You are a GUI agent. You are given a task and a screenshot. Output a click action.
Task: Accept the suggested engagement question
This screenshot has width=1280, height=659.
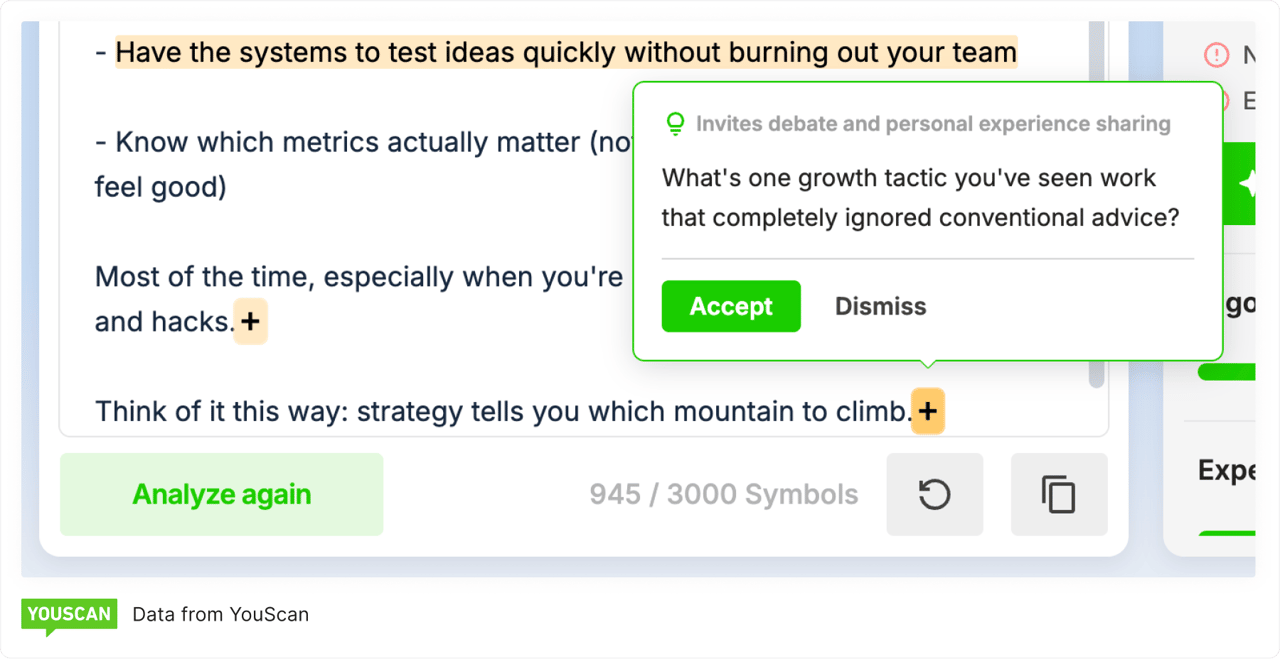(x=730, y=306)
